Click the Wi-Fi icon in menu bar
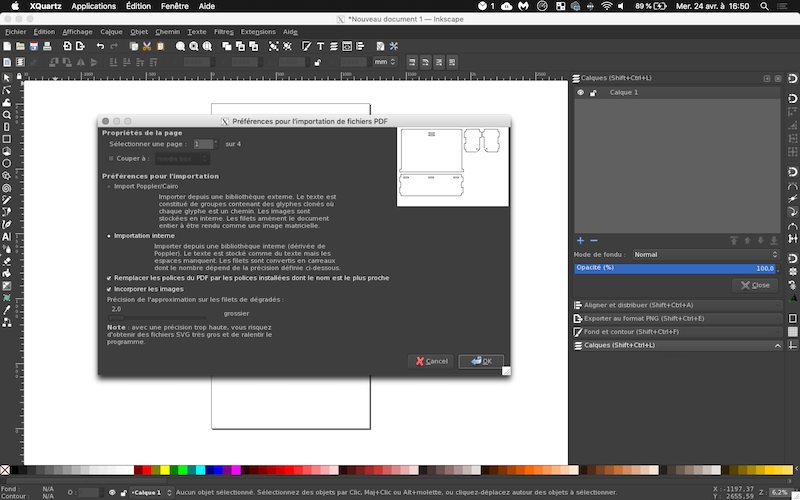This screenshot has height=500, width=800. (x=606, y=6)
